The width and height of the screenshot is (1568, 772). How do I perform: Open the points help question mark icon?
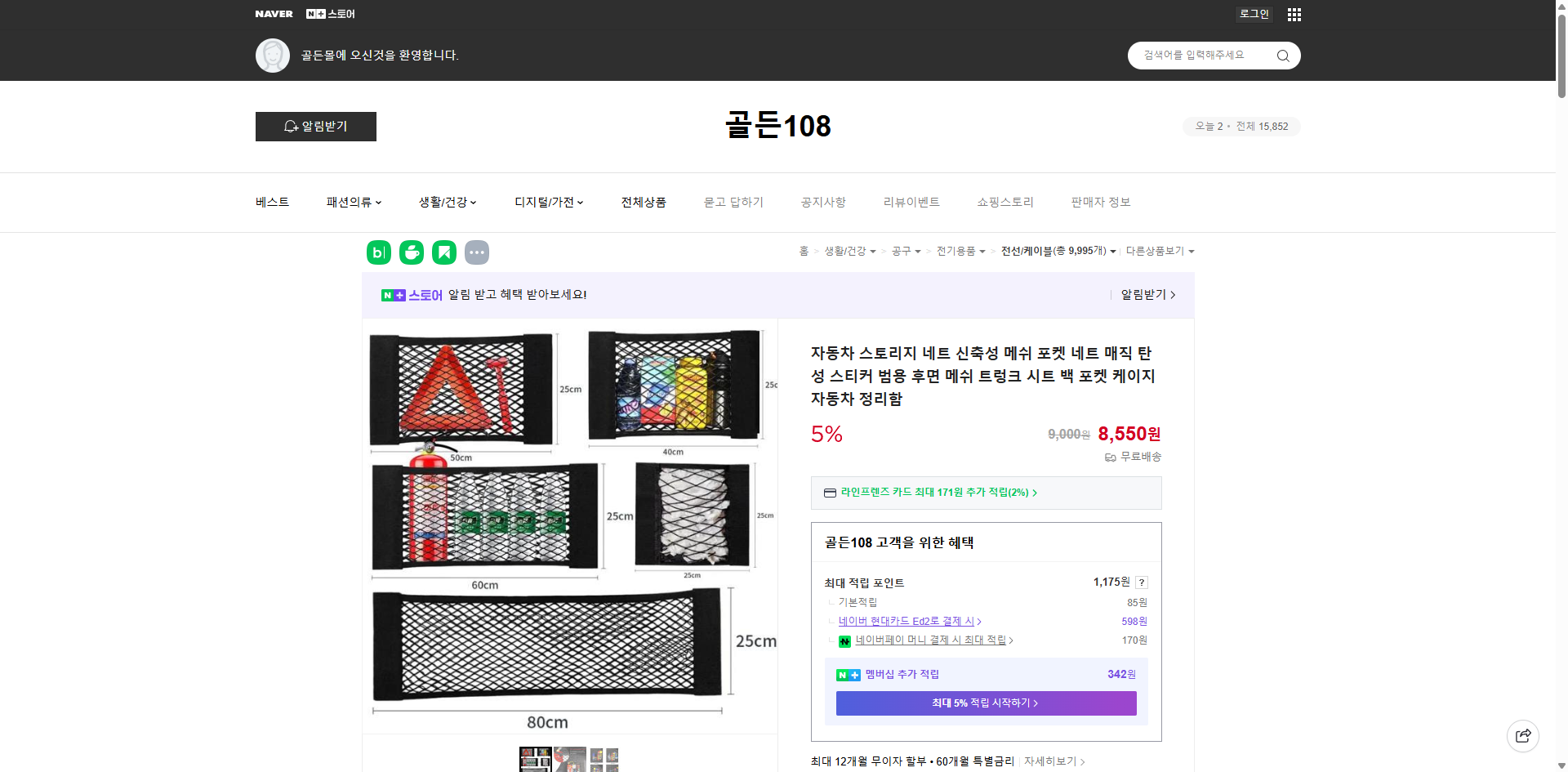tap(1141, 582)
